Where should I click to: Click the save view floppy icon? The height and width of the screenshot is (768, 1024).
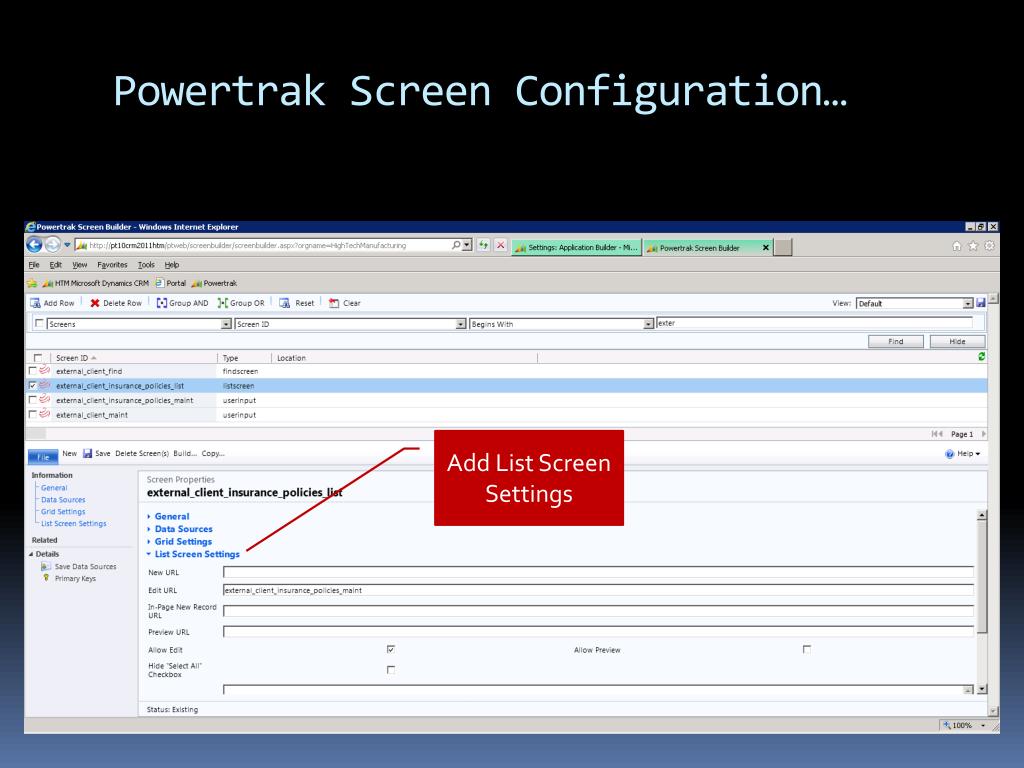pos(980,303)
